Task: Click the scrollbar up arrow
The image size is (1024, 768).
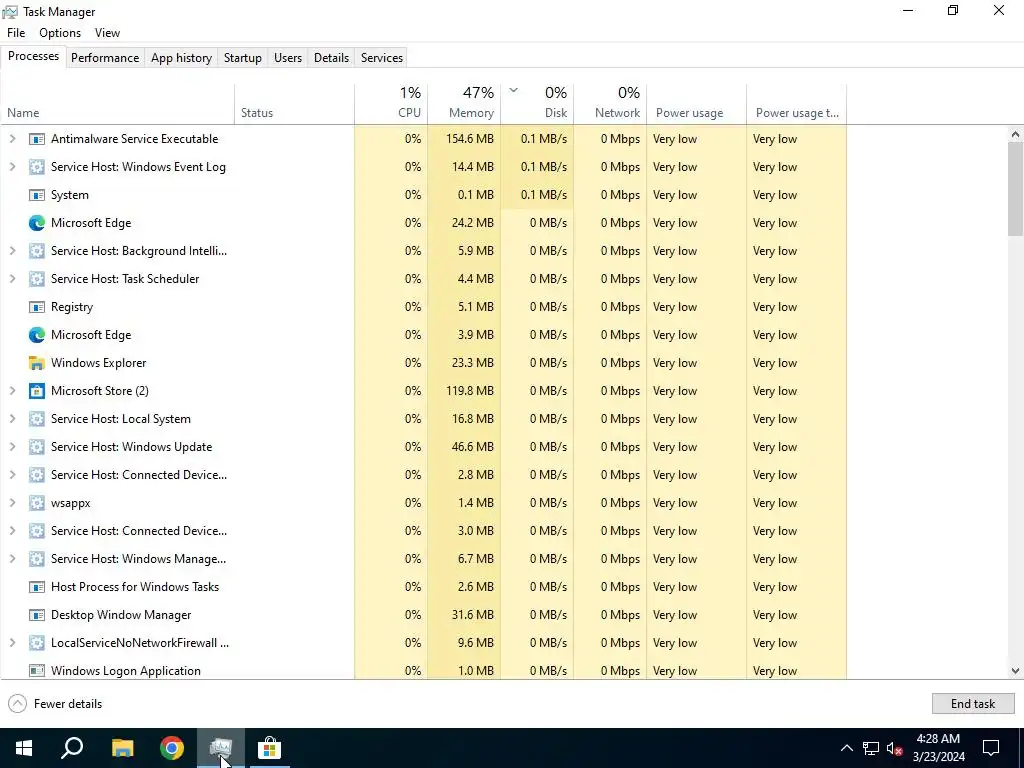Action: click(x=1015, y=135)
